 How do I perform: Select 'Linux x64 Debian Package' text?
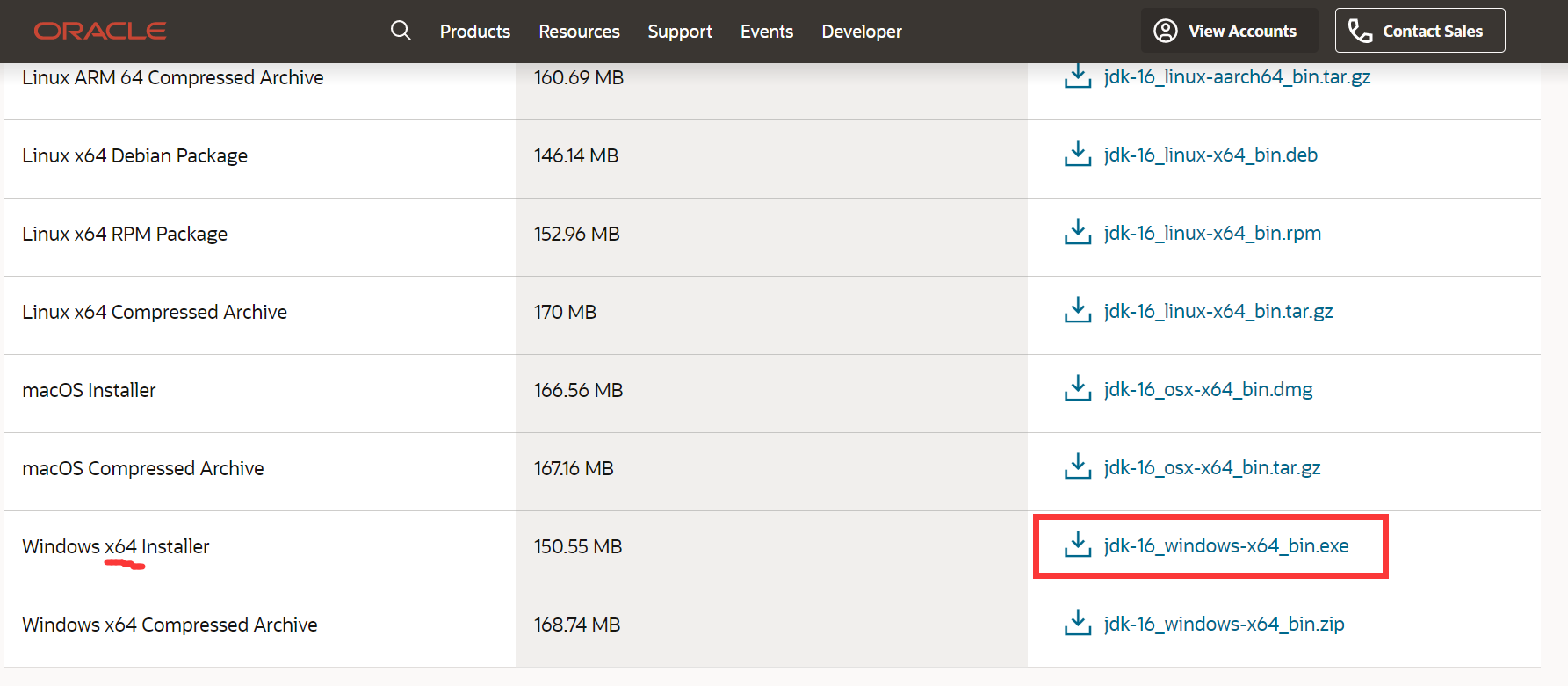[x=134, y=155]
